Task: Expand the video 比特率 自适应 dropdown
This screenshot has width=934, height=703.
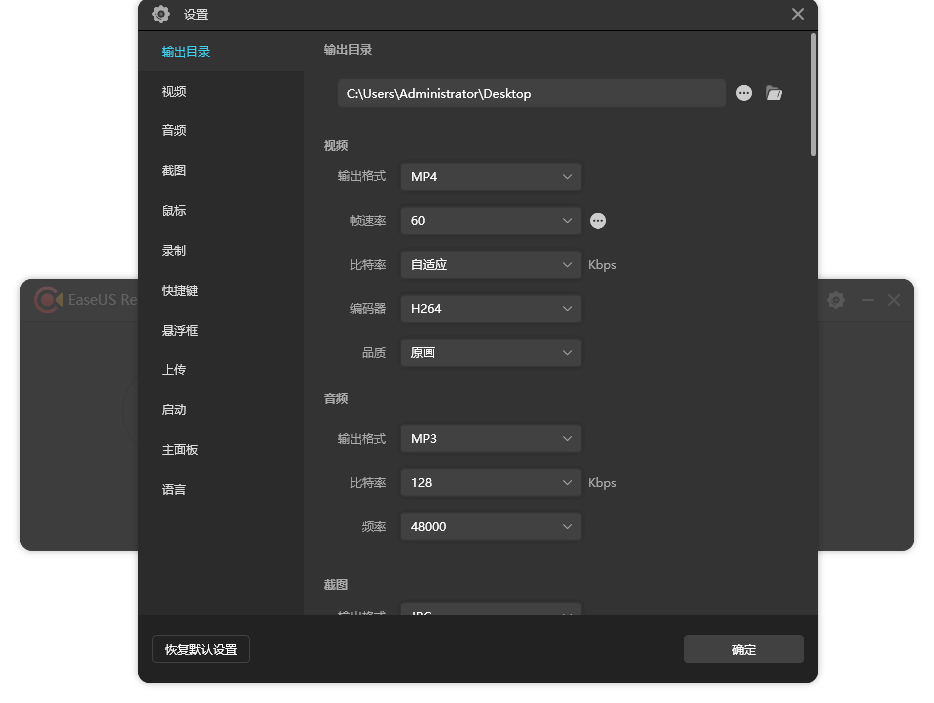Action: coord(491,265)
